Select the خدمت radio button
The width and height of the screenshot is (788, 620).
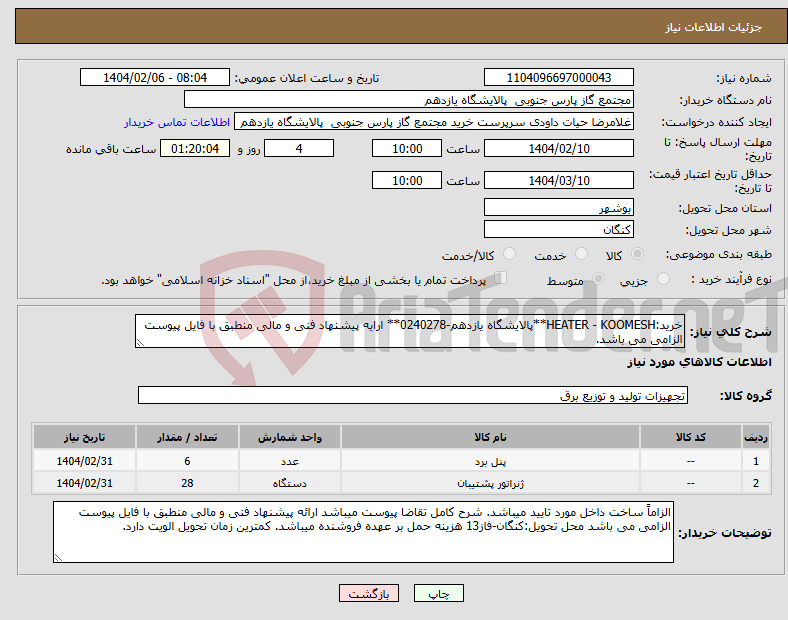pyautogui.click(x=581, y=254)
